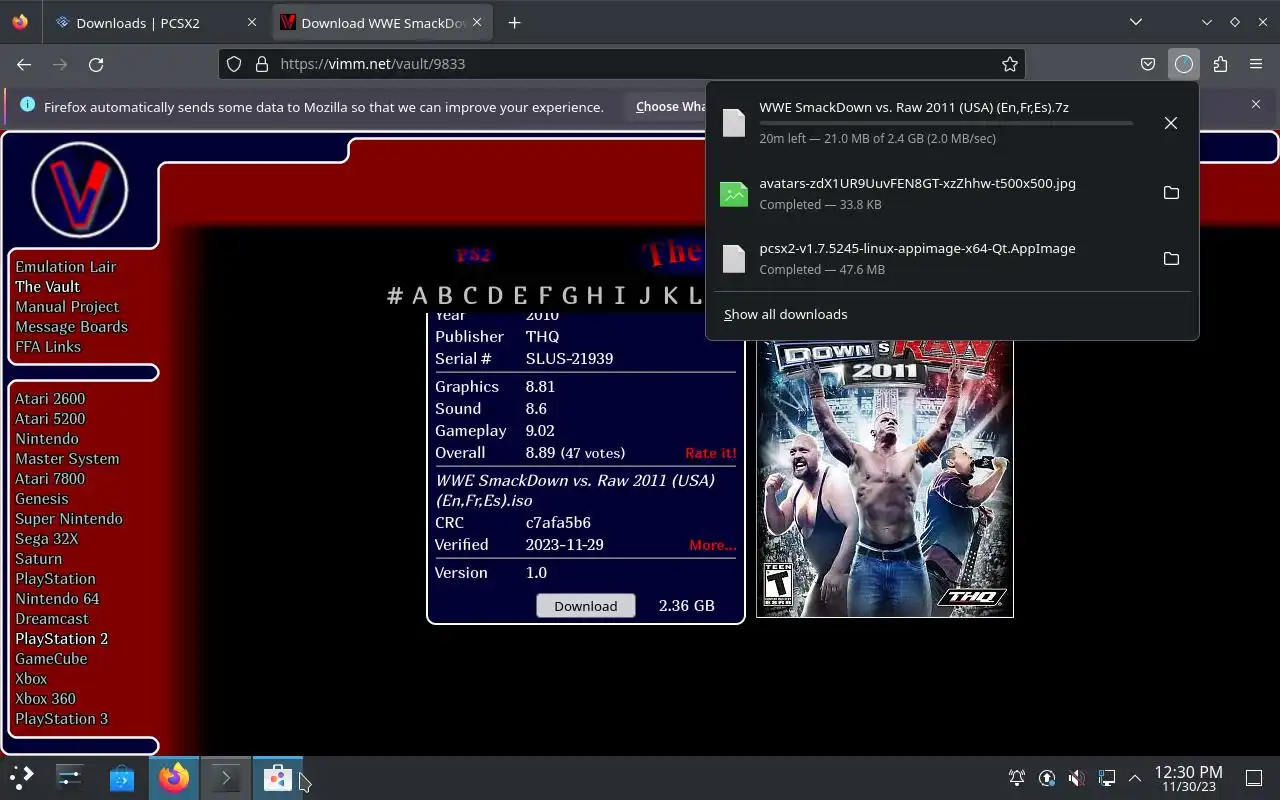Open the Firefox downloads toolbar button

coord(1184,64)
